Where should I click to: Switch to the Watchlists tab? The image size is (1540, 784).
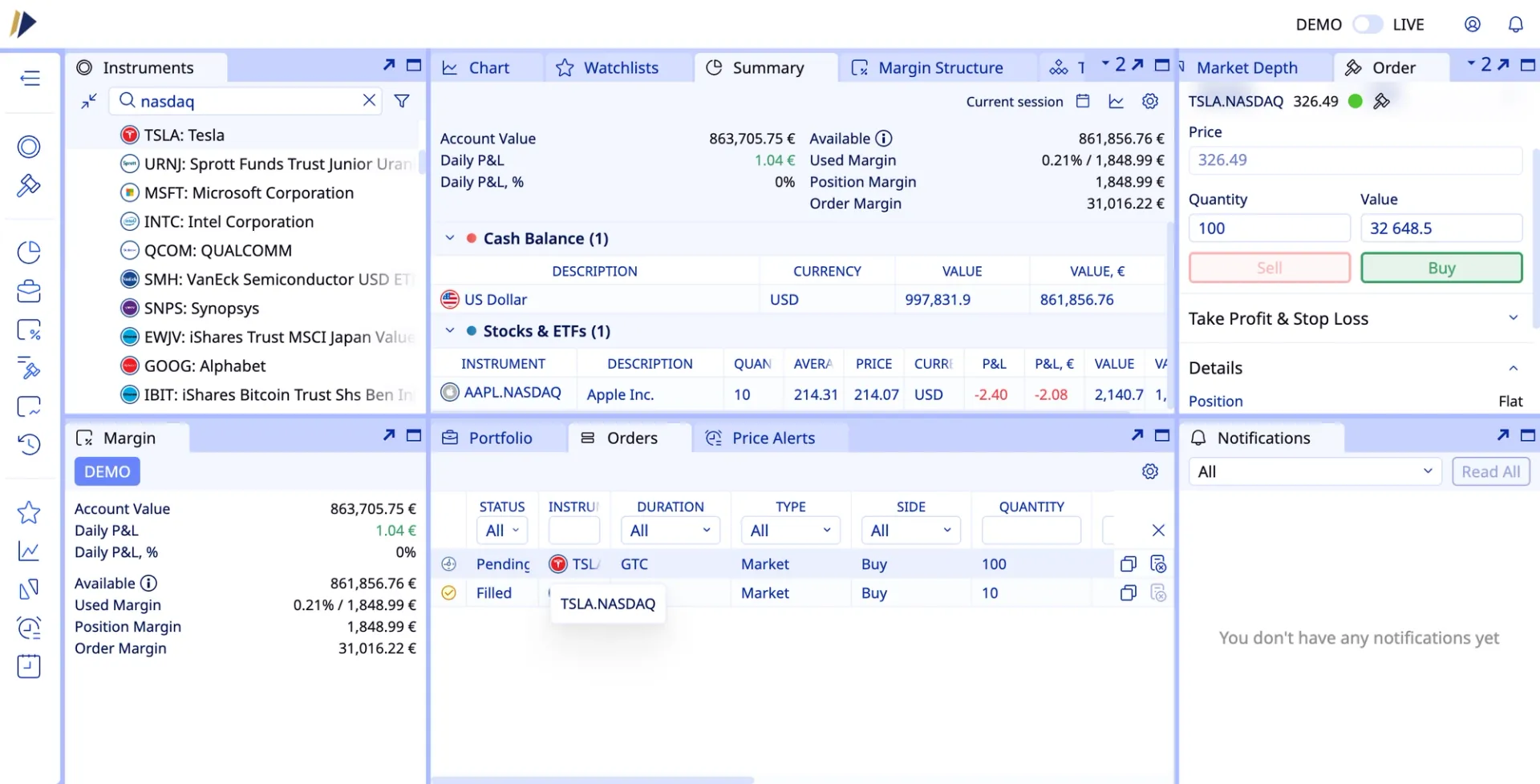pyautogui.click(x=619, y=68)
